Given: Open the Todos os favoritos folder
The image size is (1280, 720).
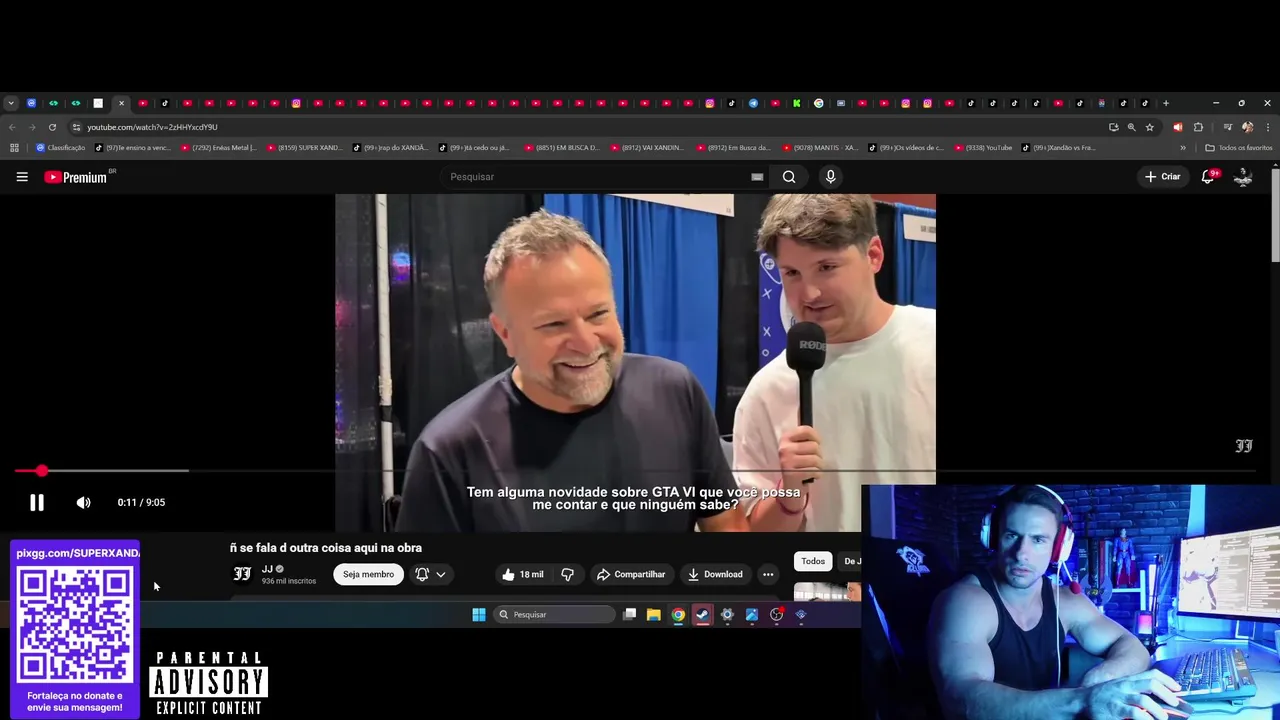Looking at the screenshot, I should tap(1239, 148).
